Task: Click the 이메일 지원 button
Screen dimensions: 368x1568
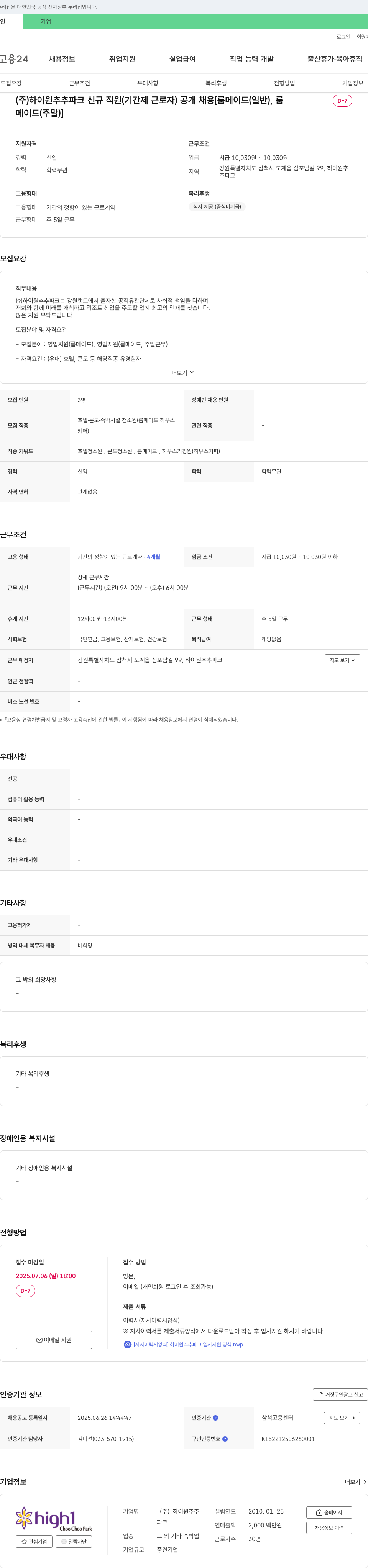Action: click(54, 1339)
